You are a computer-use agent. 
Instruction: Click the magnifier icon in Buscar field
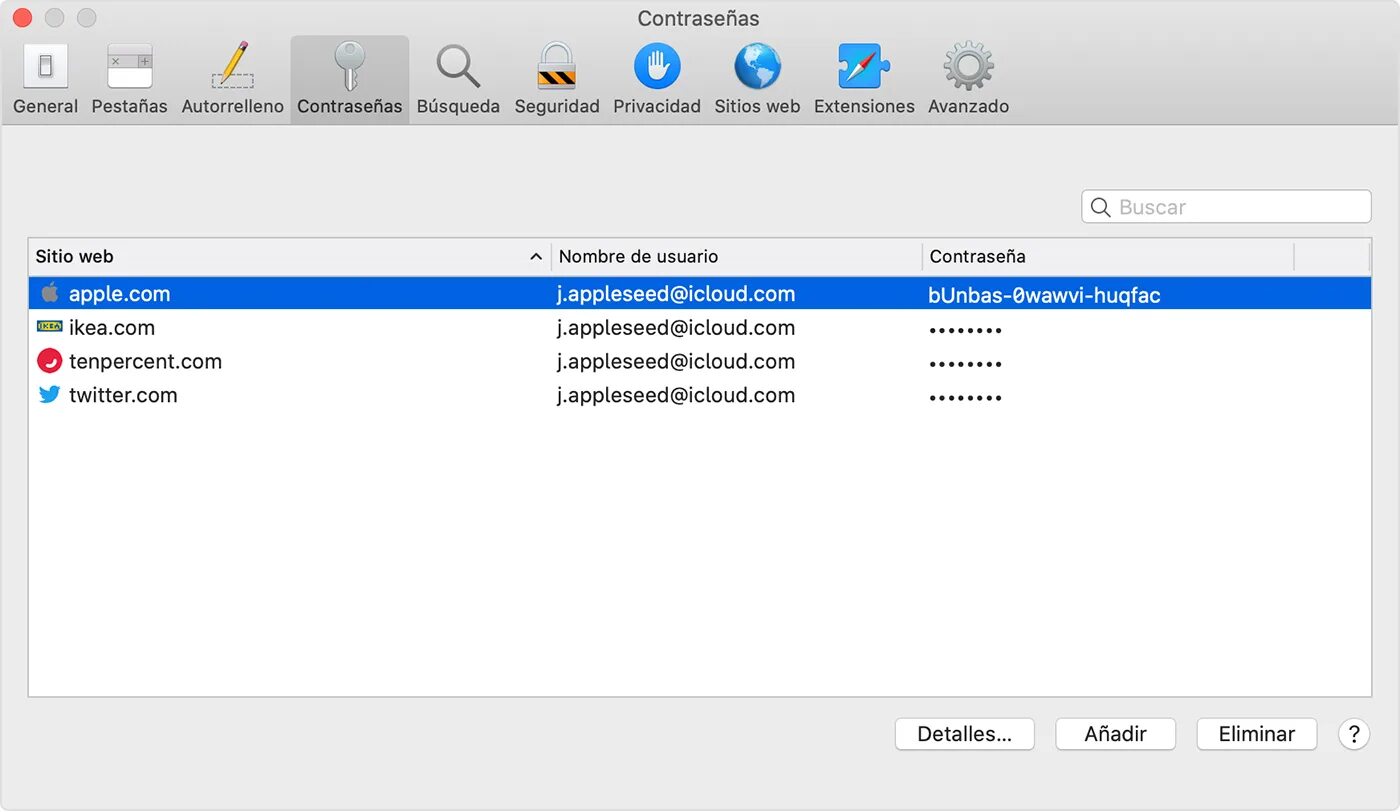pos(1100,207)
